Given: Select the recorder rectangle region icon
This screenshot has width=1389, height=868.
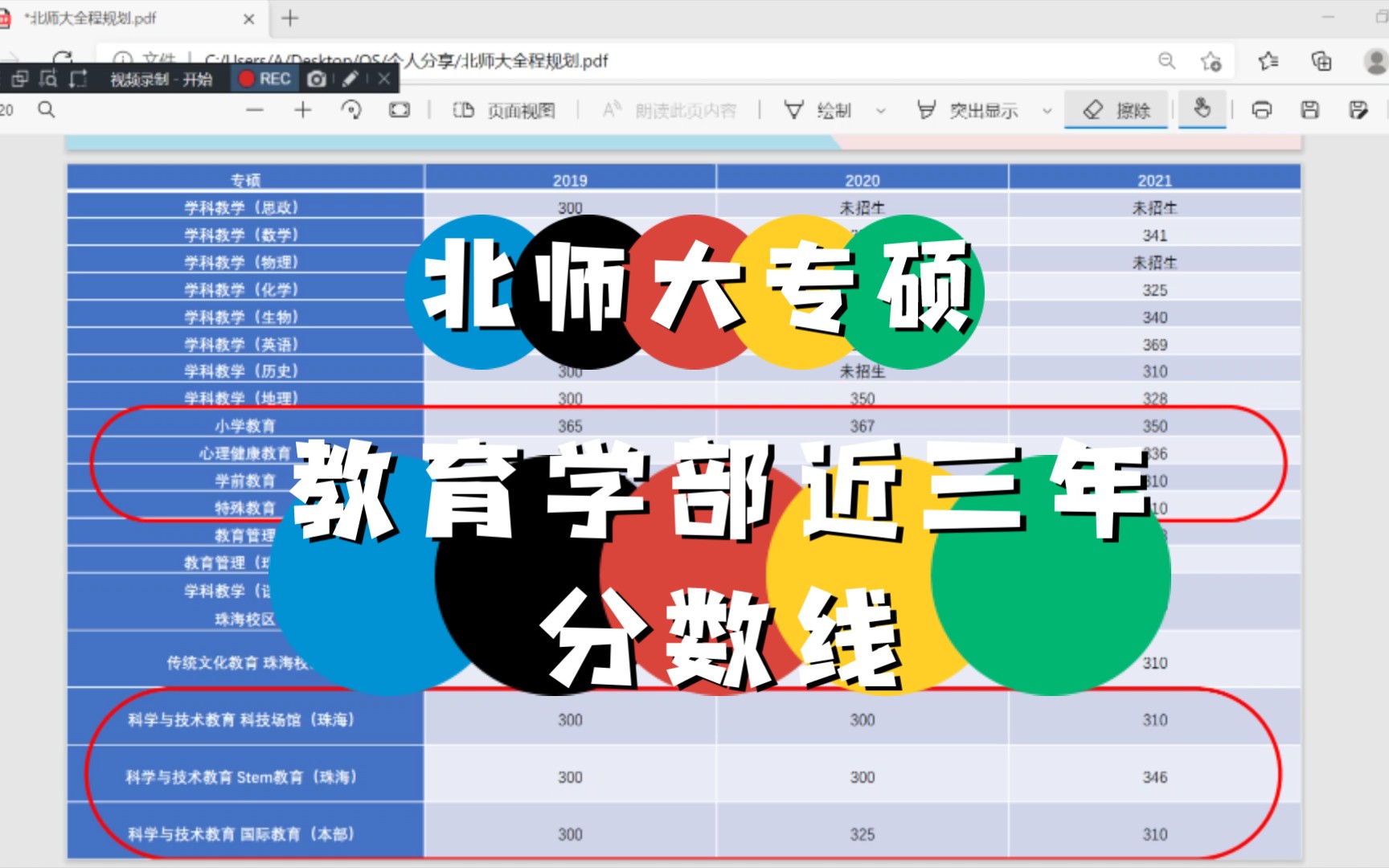Looking at the screenshot, I should click(x=78, y=79).
